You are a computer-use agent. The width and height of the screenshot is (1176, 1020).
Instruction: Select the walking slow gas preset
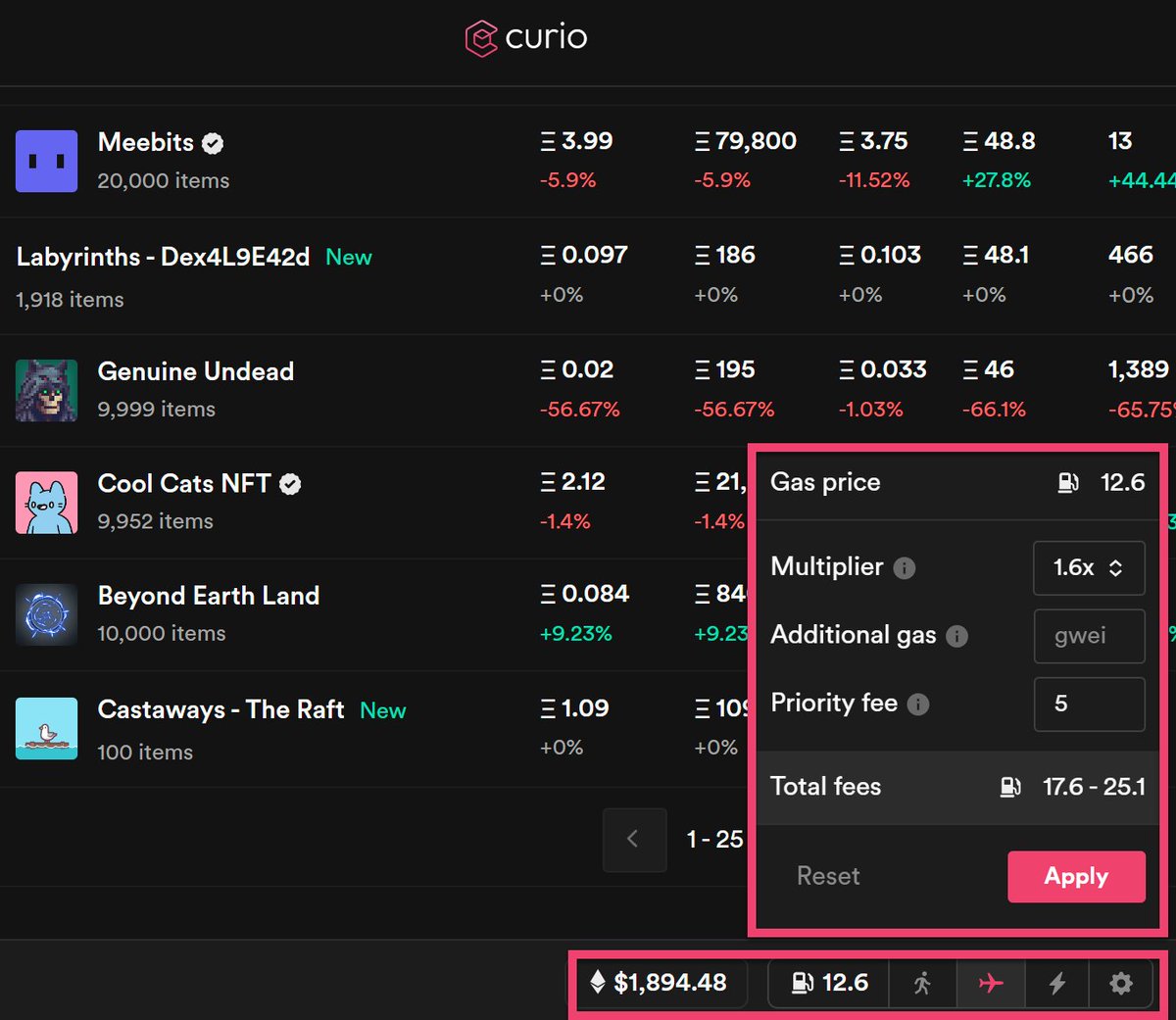pyautogui.click(x=922, y=983)
